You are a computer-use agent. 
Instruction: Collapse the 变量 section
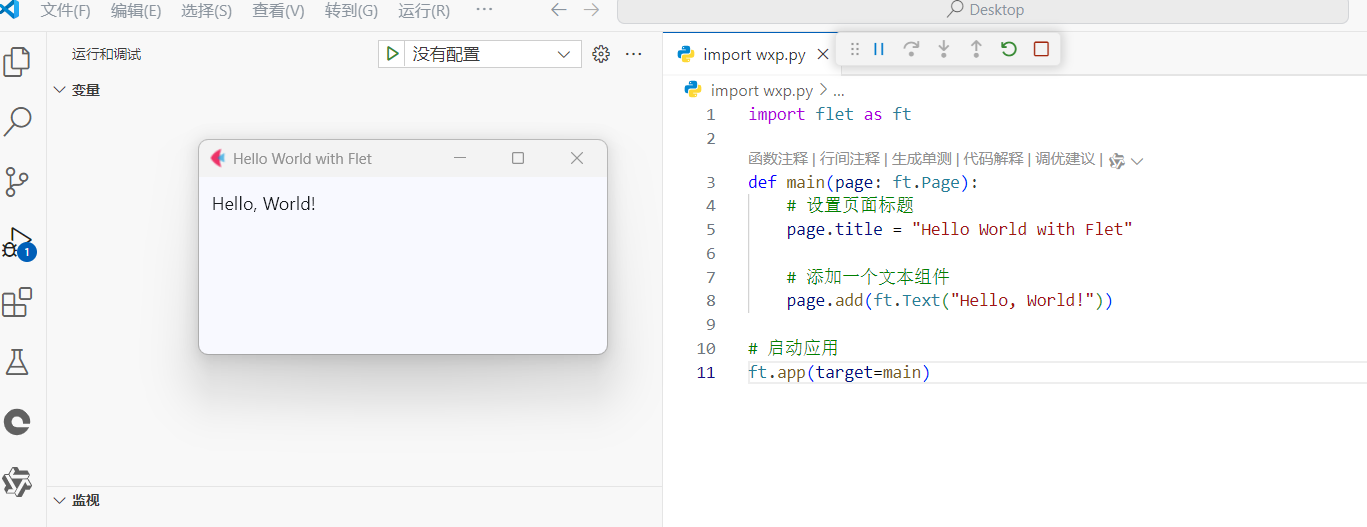coord(60,90)
